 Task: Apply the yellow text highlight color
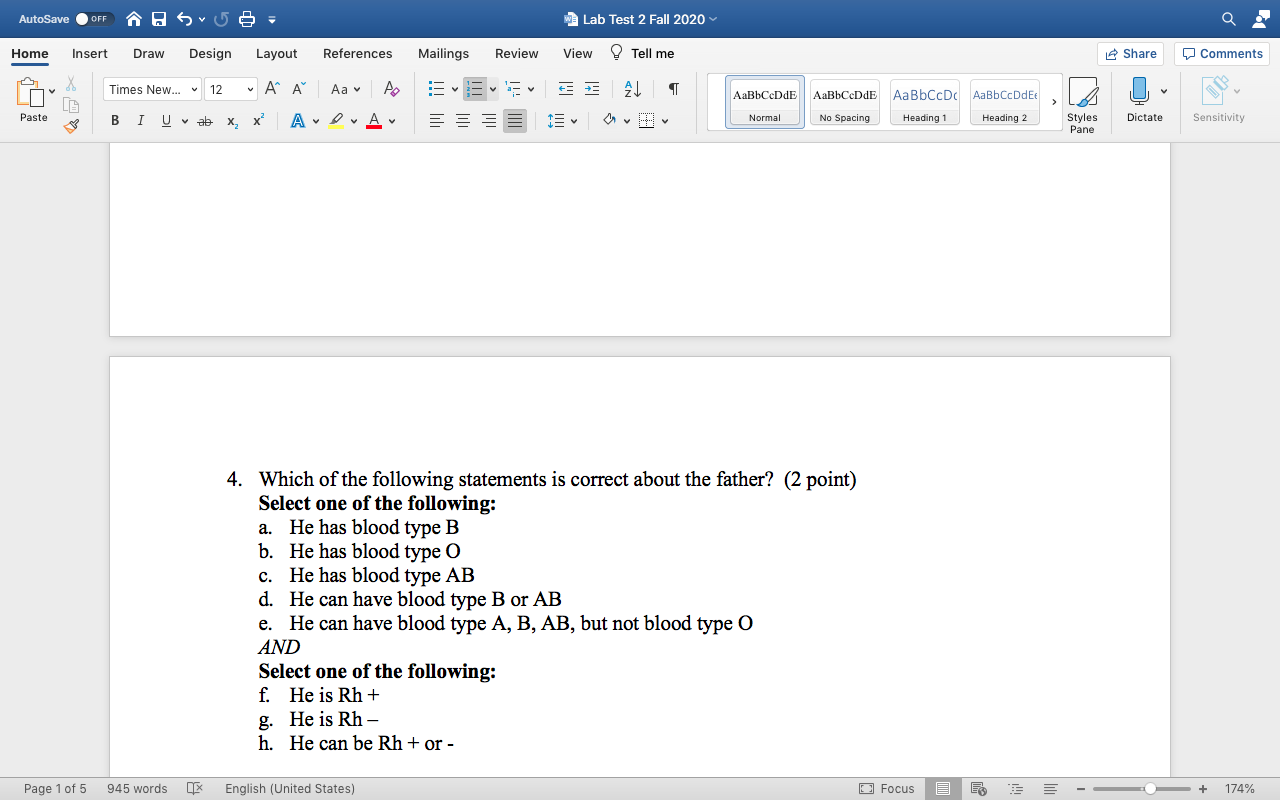coord(336,121)
